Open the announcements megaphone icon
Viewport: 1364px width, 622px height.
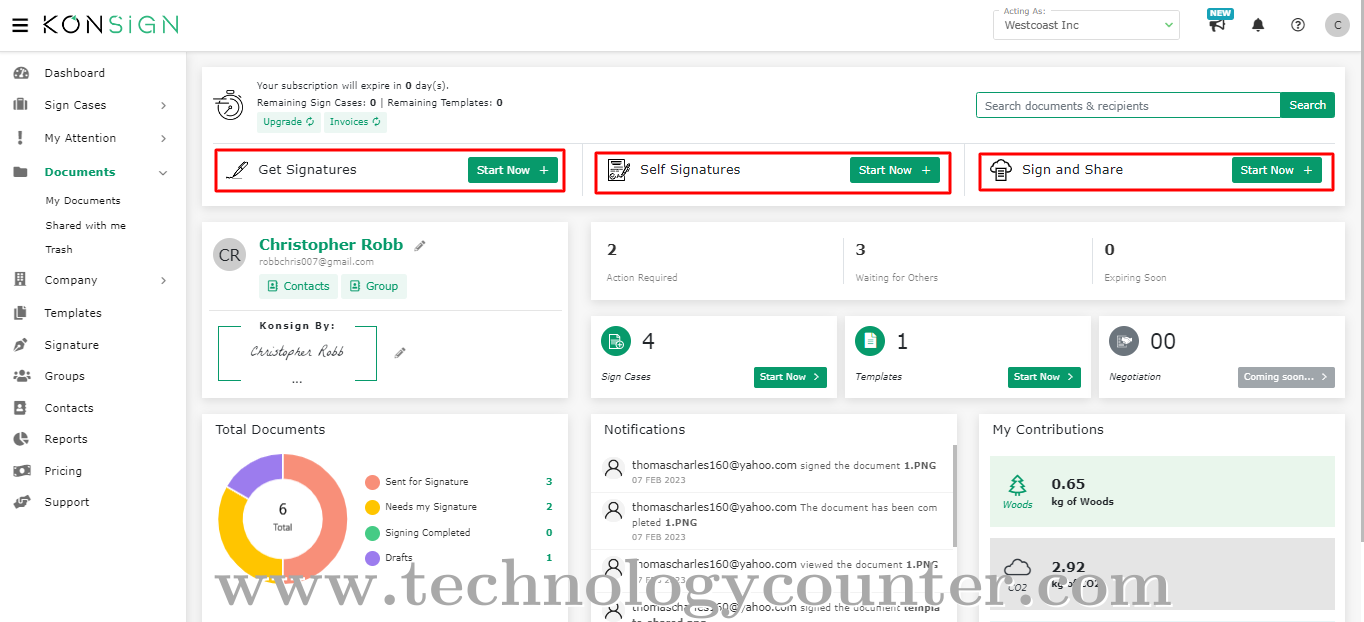point(1218,23)
